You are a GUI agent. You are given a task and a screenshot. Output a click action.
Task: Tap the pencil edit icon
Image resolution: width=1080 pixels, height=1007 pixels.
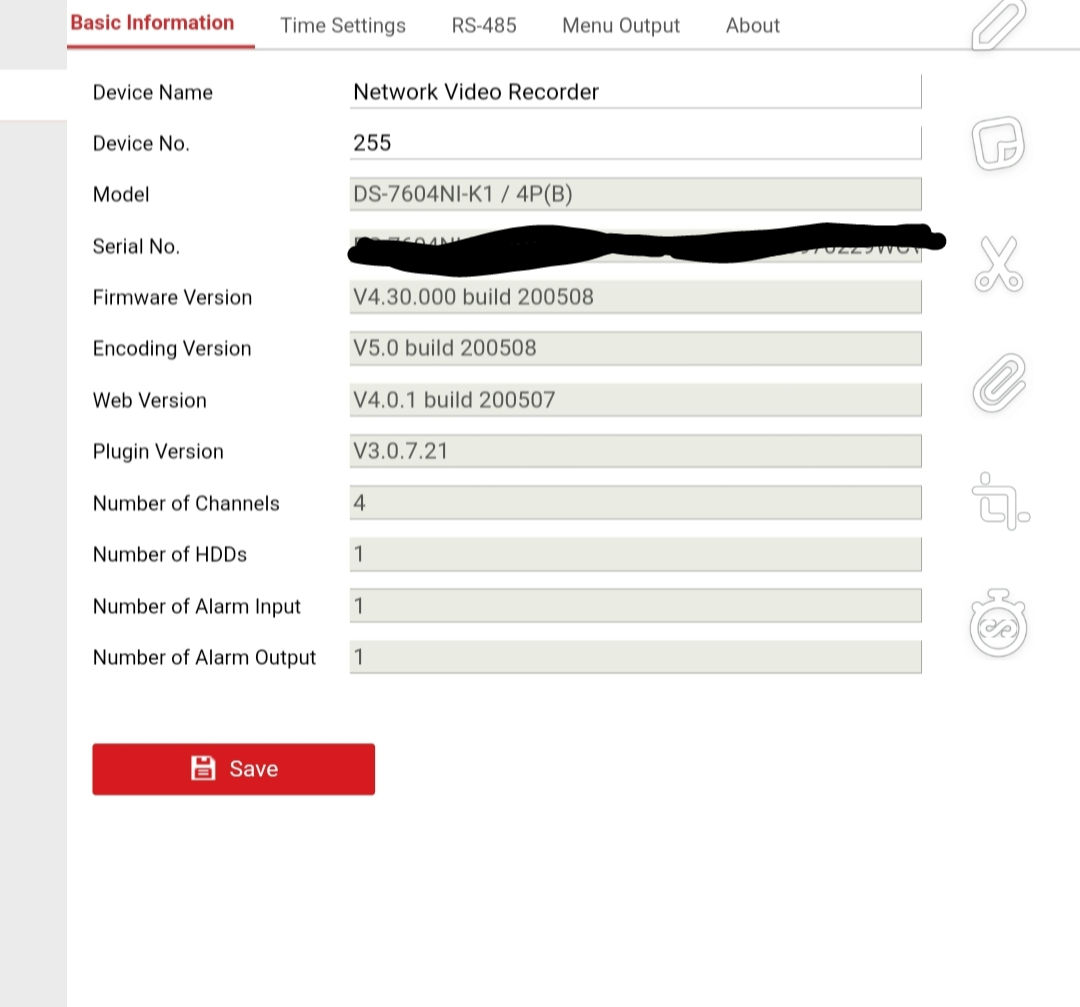coord(998,25)
